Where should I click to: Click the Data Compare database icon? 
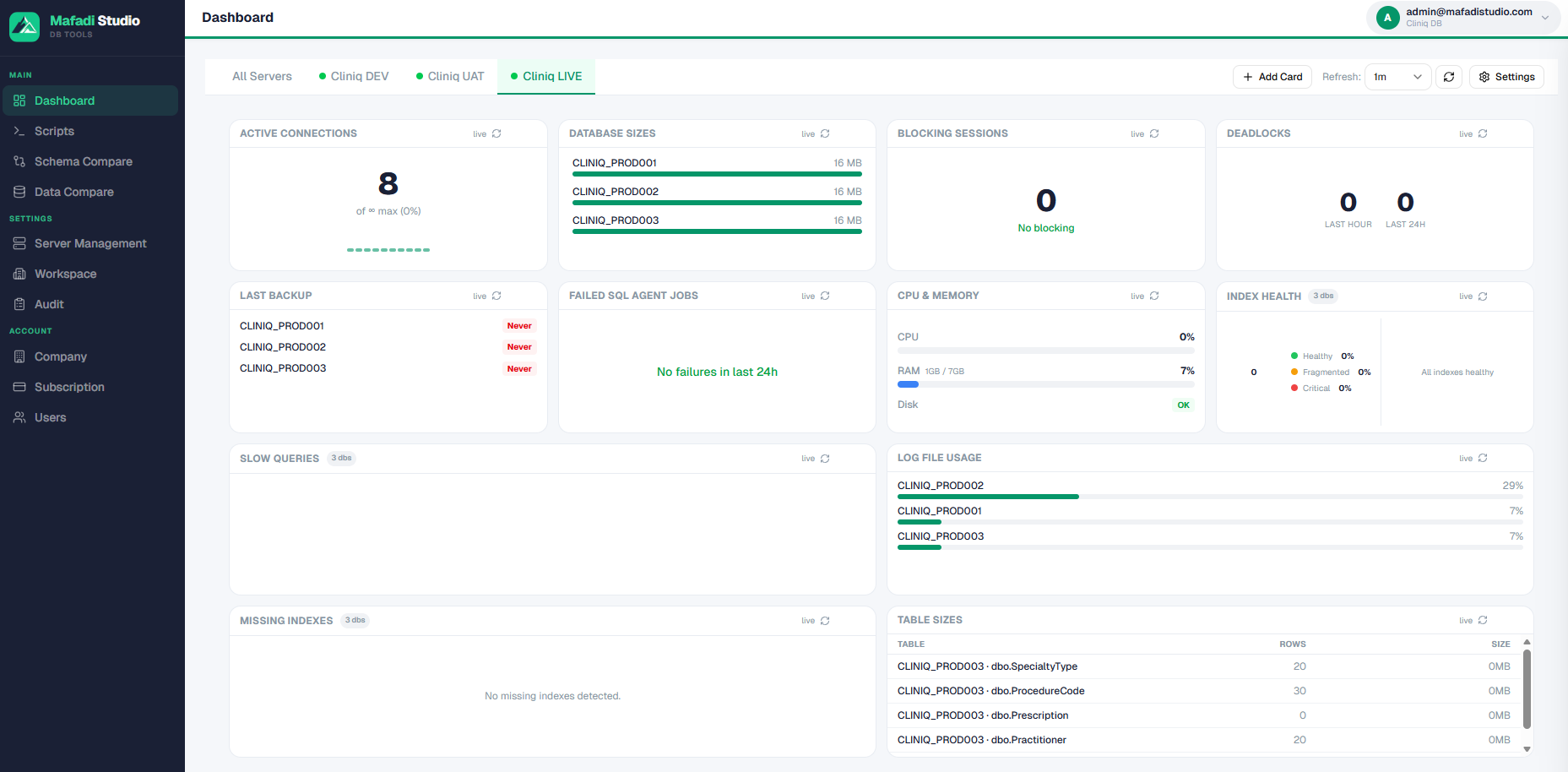tap(19, 192)
